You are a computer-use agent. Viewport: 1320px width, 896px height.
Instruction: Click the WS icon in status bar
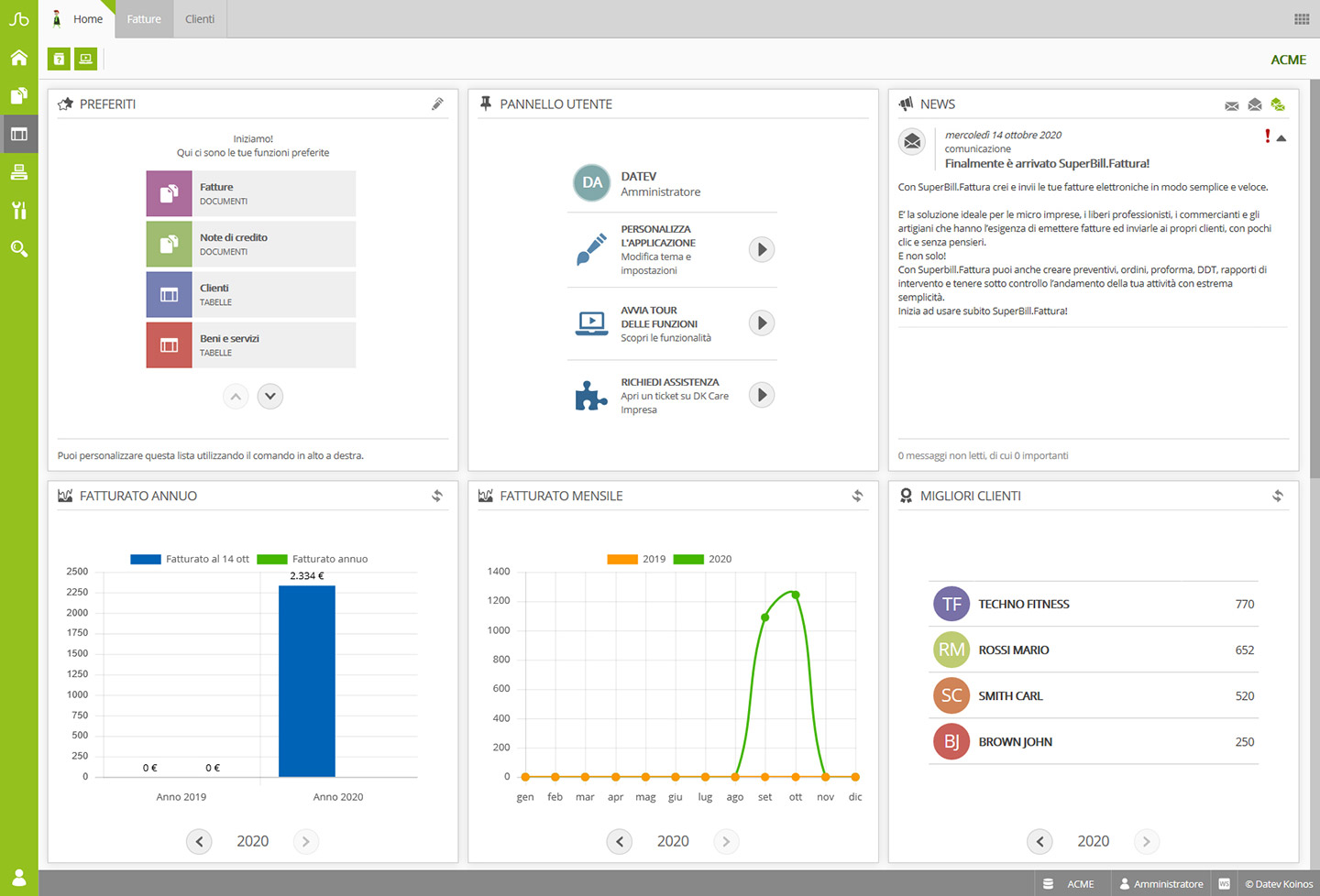[x=1224, y=884]
